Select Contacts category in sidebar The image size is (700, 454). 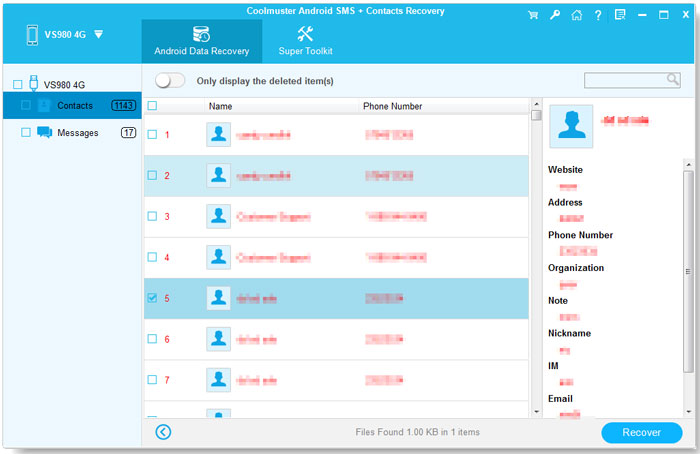click(72, 105)
